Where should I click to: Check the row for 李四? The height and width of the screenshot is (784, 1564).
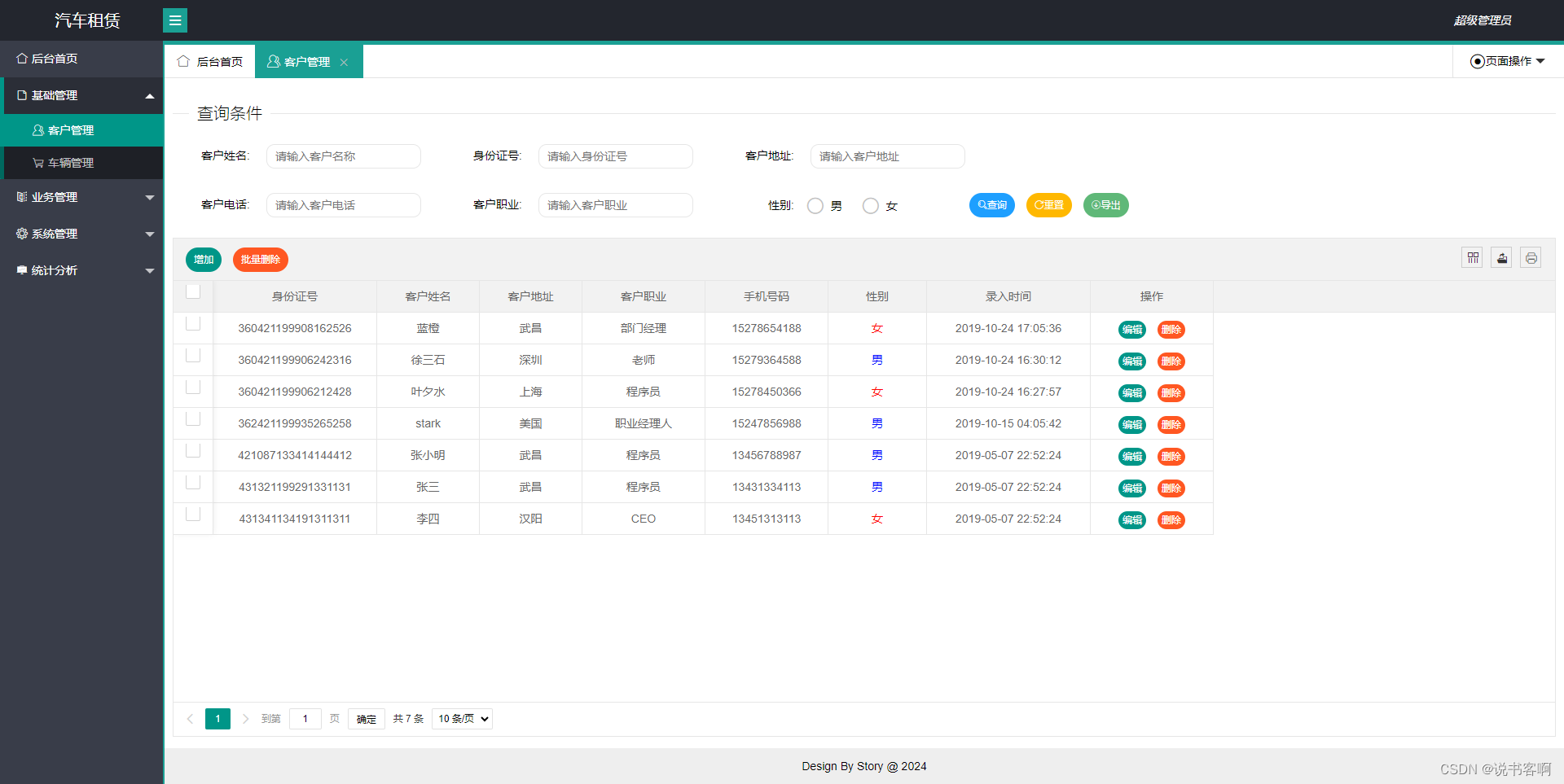[x=193, y=514]
